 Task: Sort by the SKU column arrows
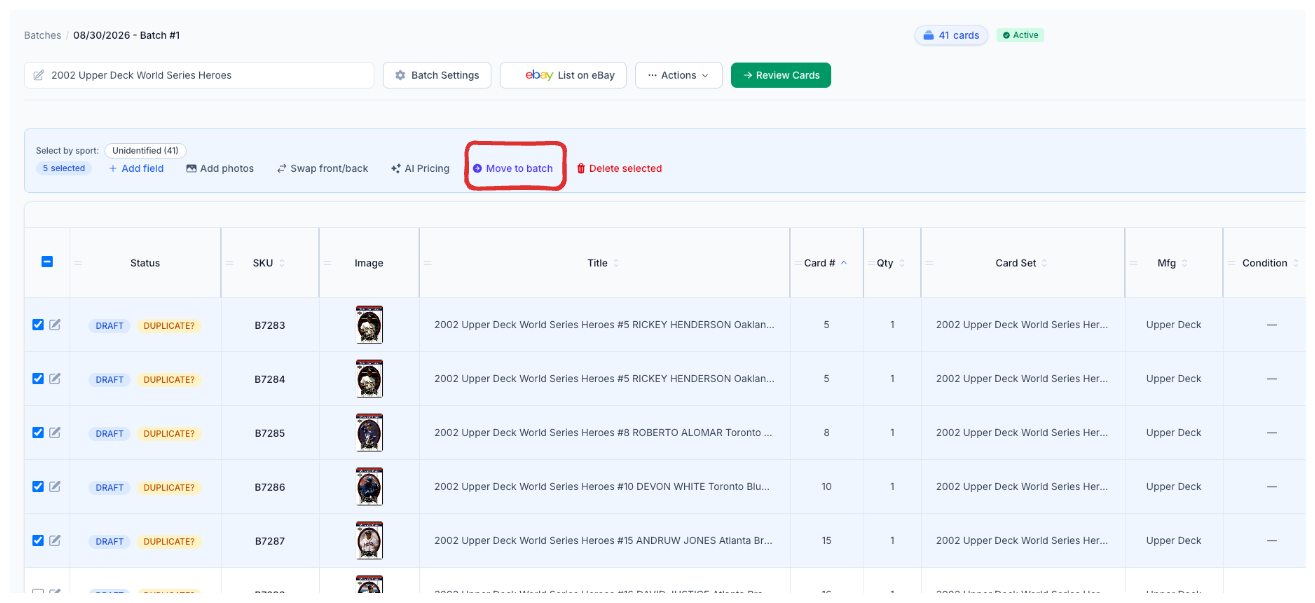282,263
